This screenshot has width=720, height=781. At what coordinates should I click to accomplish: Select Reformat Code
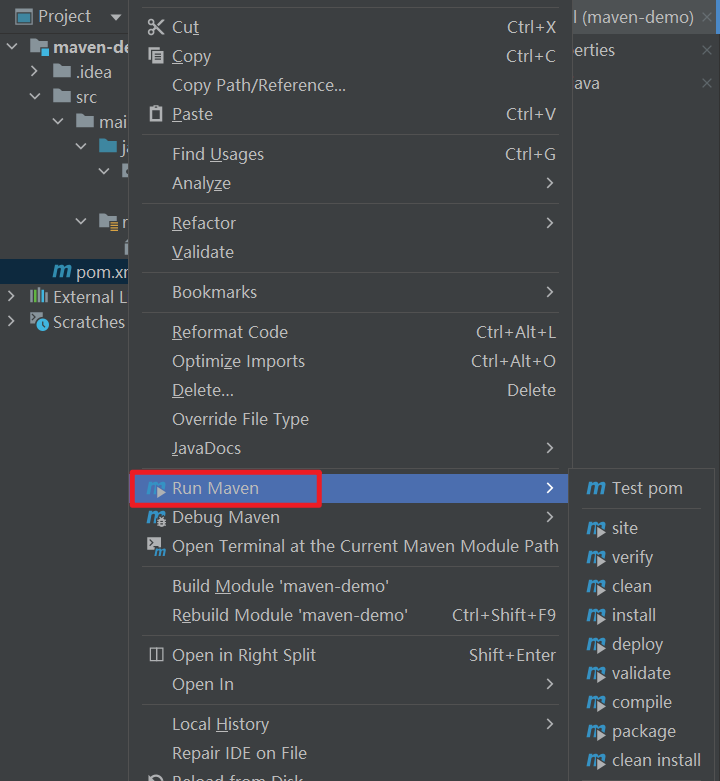point(230,332)
